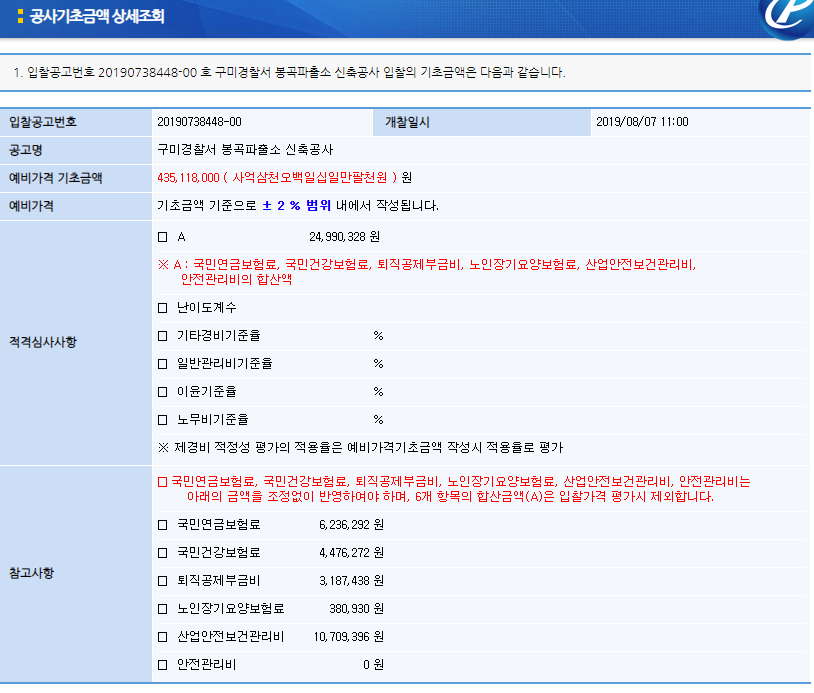Screen dimensions: 814x693
Task: Click the 국민건강보험료 amount 4,476,272 원
Action: tap(351, 553)
